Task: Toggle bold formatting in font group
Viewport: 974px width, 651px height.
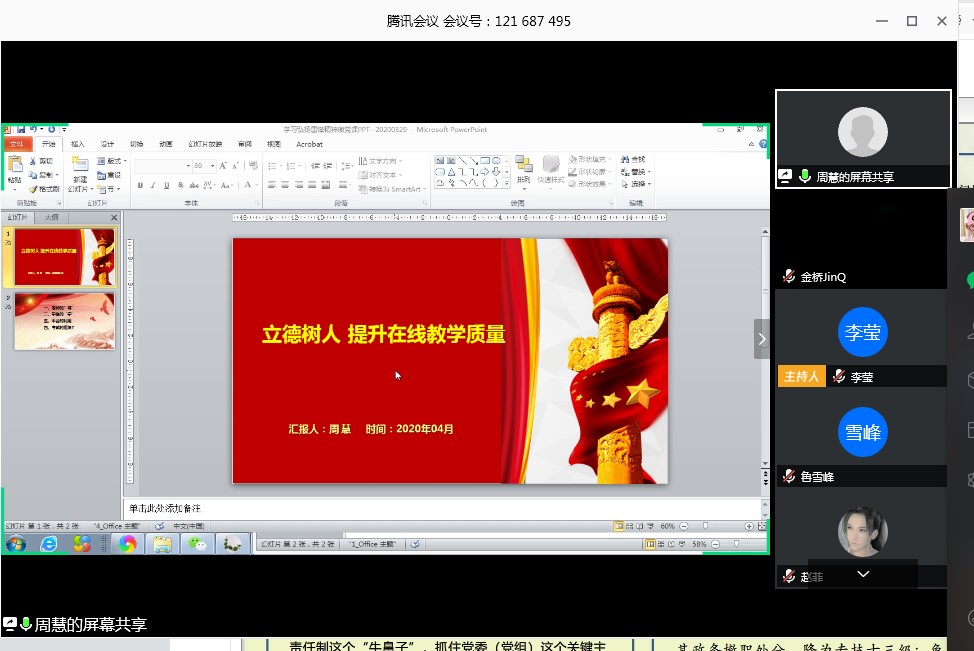Action: point(140,185)
